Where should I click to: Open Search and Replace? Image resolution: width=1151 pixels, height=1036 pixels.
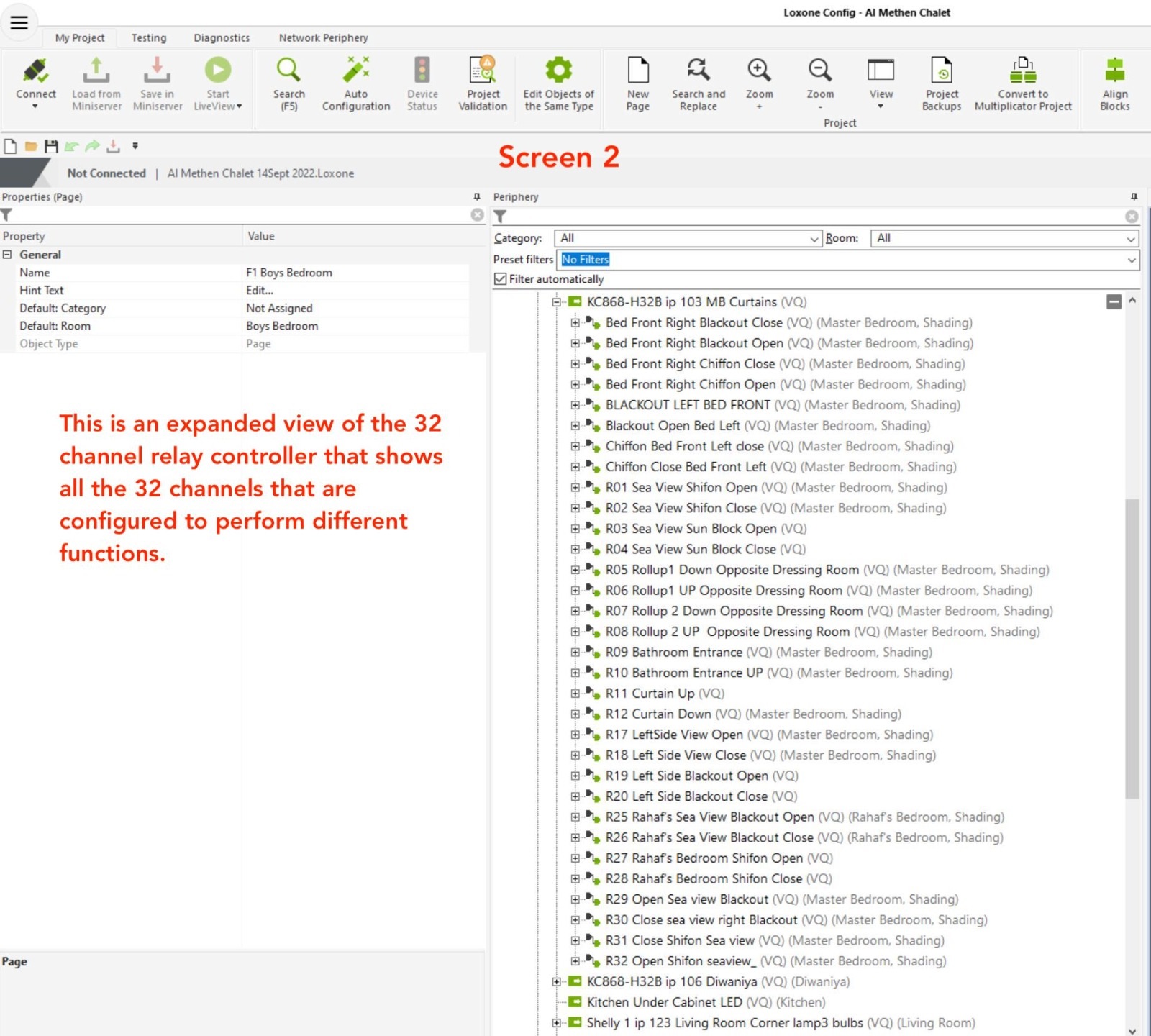699,72
